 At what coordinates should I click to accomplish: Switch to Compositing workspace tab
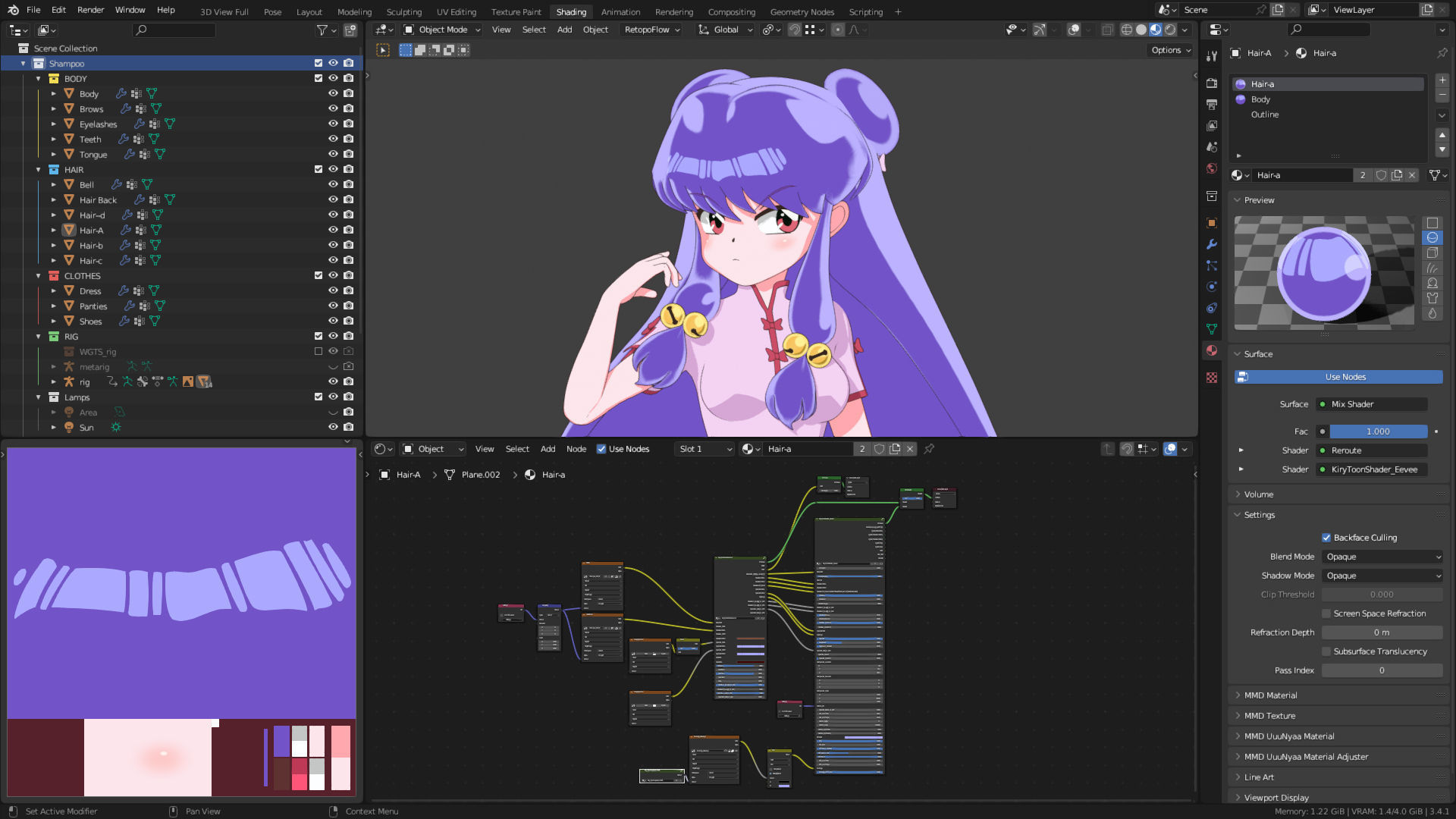(731, 11)
